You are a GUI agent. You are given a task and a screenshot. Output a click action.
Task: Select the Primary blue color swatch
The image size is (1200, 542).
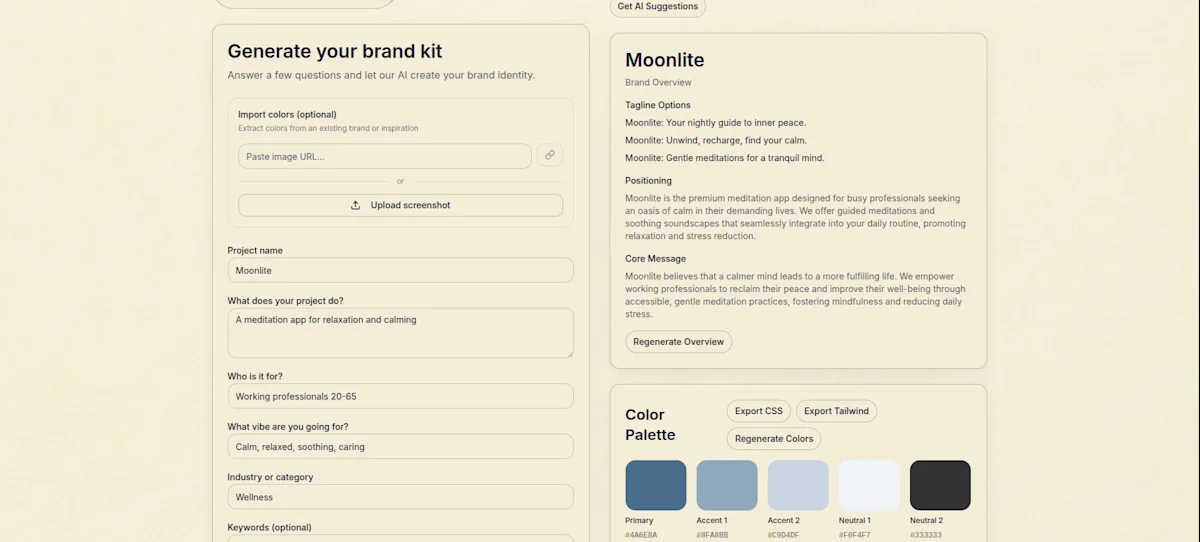(656, 485)
